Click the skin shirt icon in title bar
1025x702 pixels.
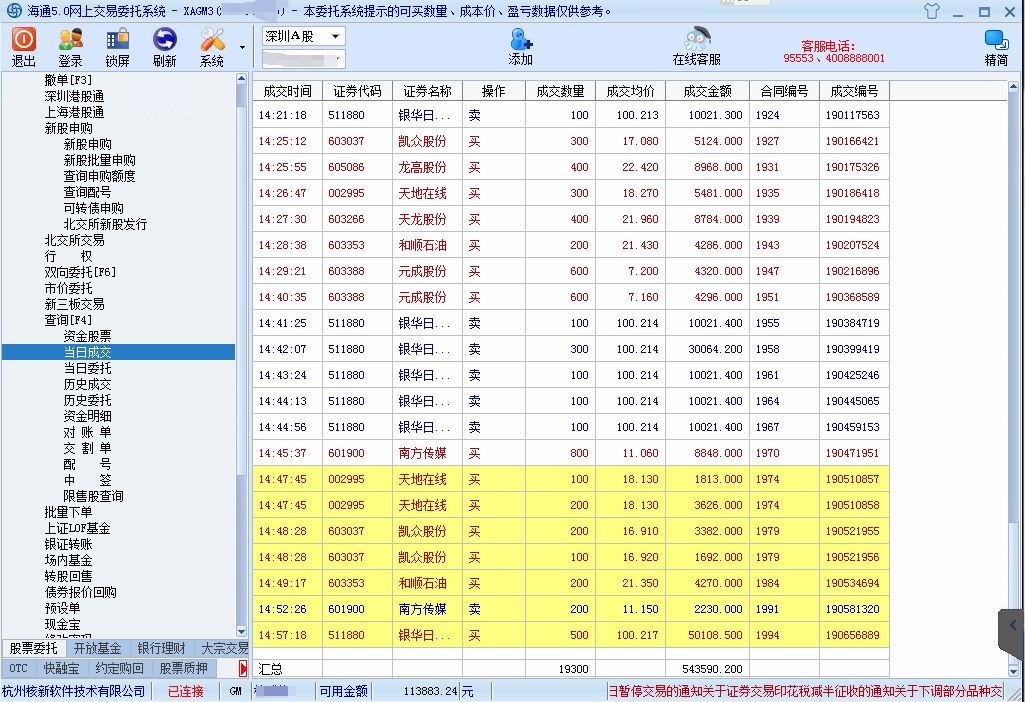(932, 12)
